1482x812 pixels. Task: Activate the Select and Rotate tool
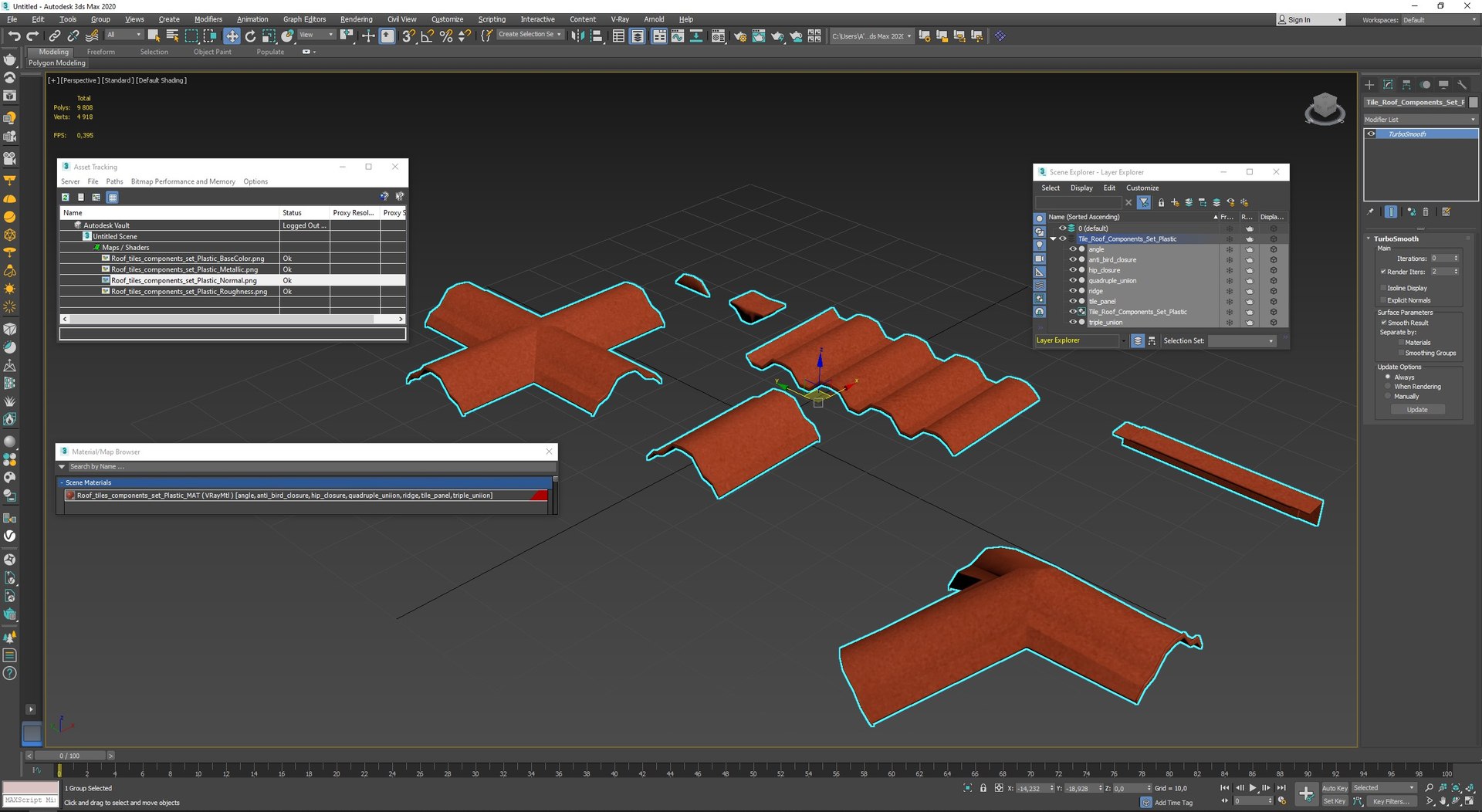(250, 36)
